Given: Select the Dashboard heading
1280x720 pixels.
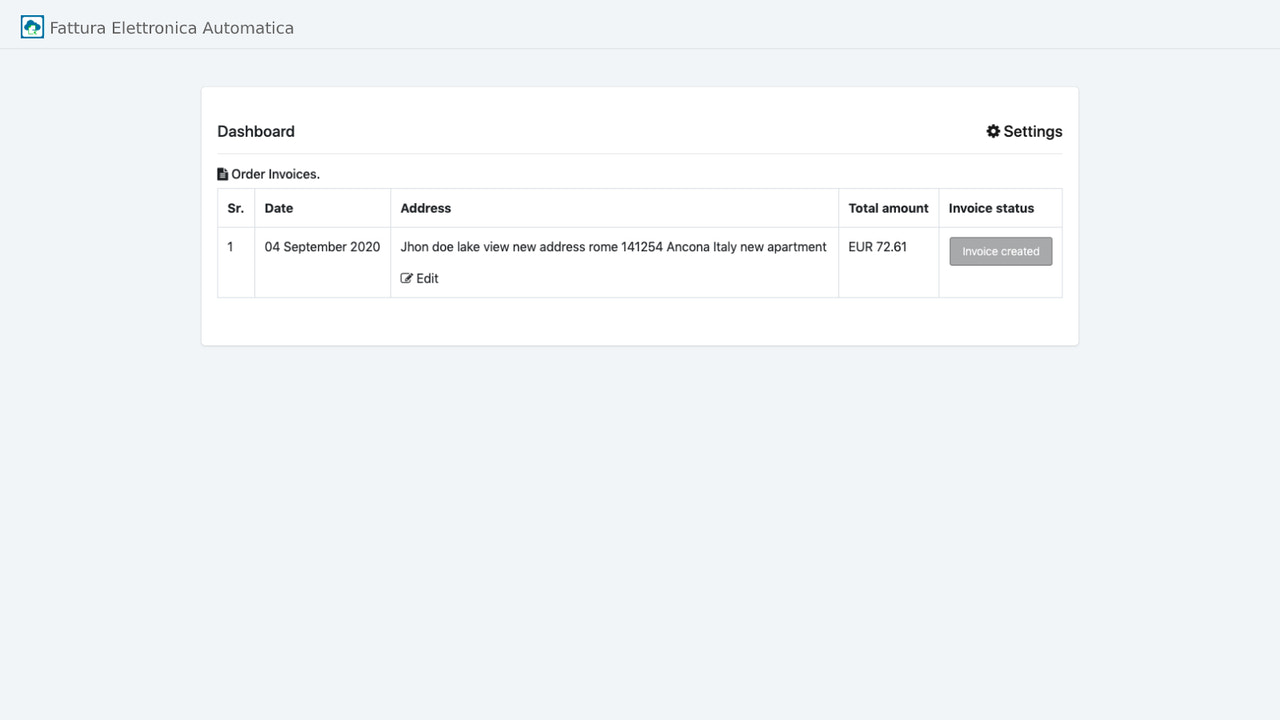Looking at the screenshot, I should [x=256, y=131].
